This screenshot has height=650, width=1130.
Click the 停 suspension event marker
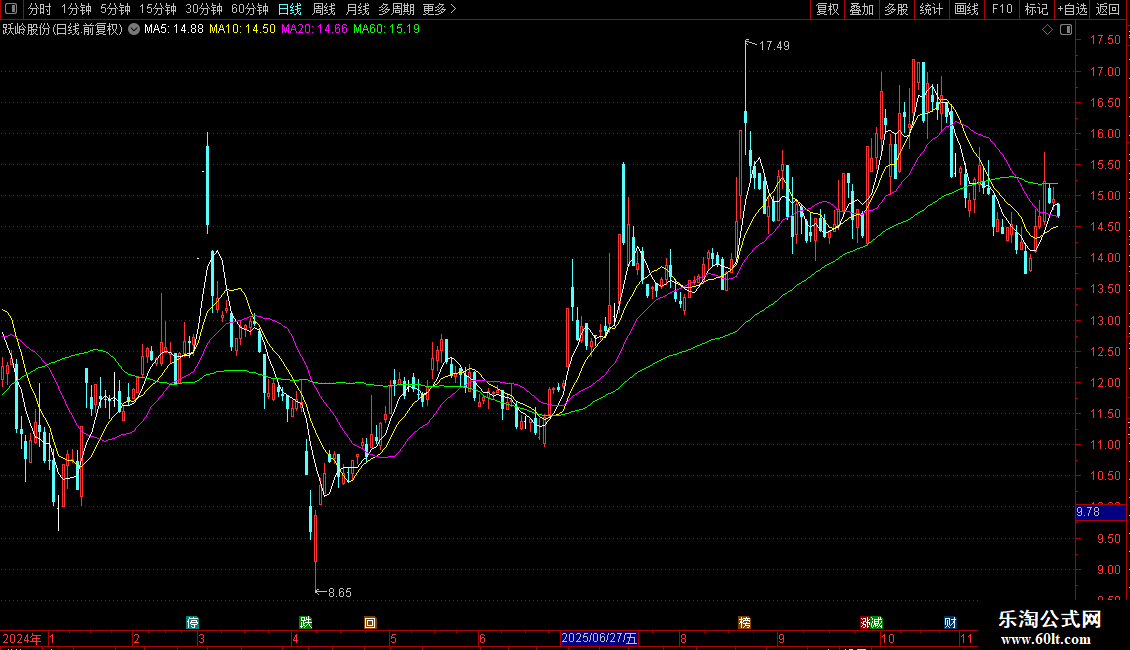pos(192,623)
